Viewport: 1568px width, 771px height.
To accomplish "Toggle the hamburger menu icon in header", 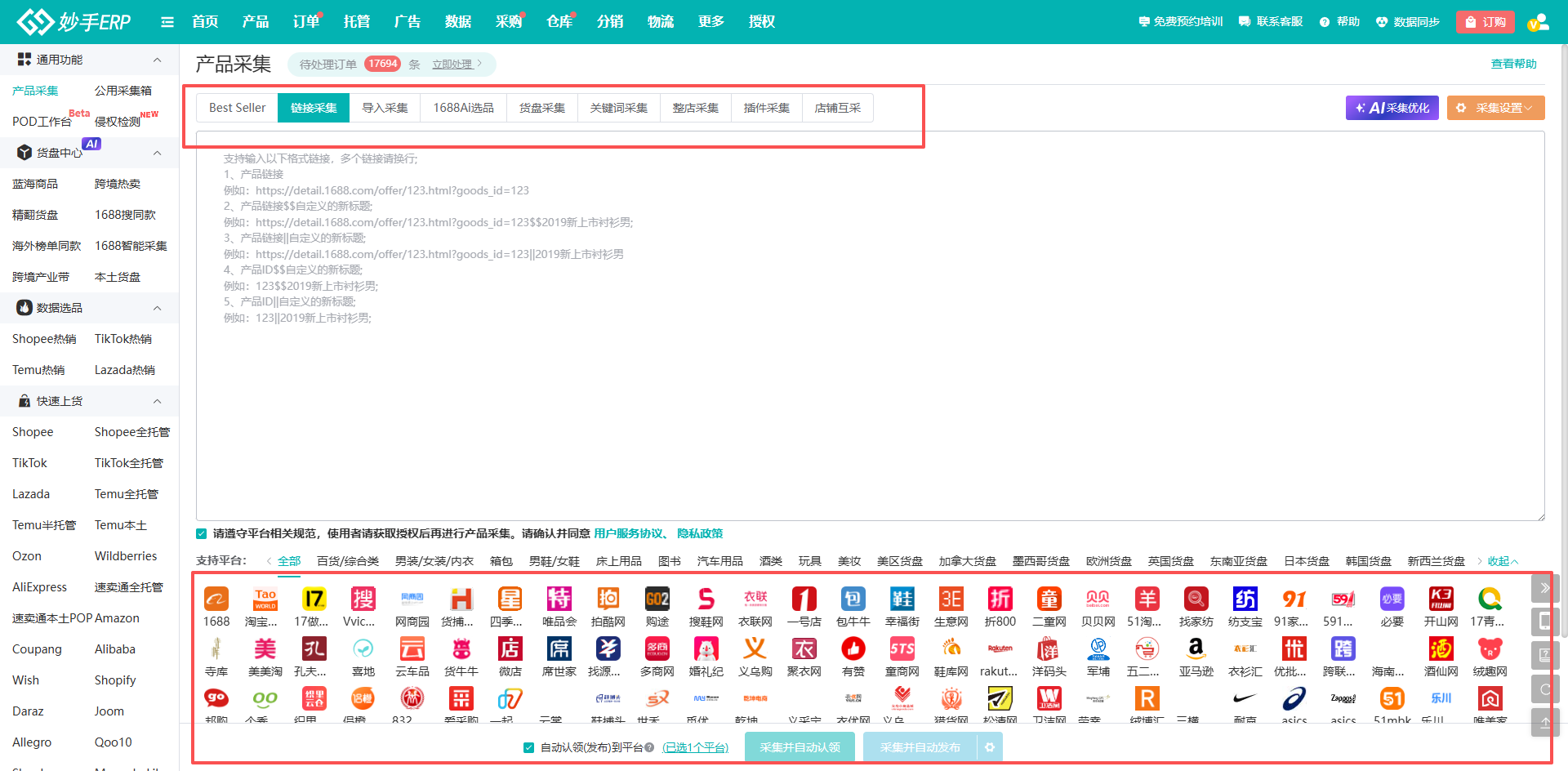I will (x=167, y=22).
